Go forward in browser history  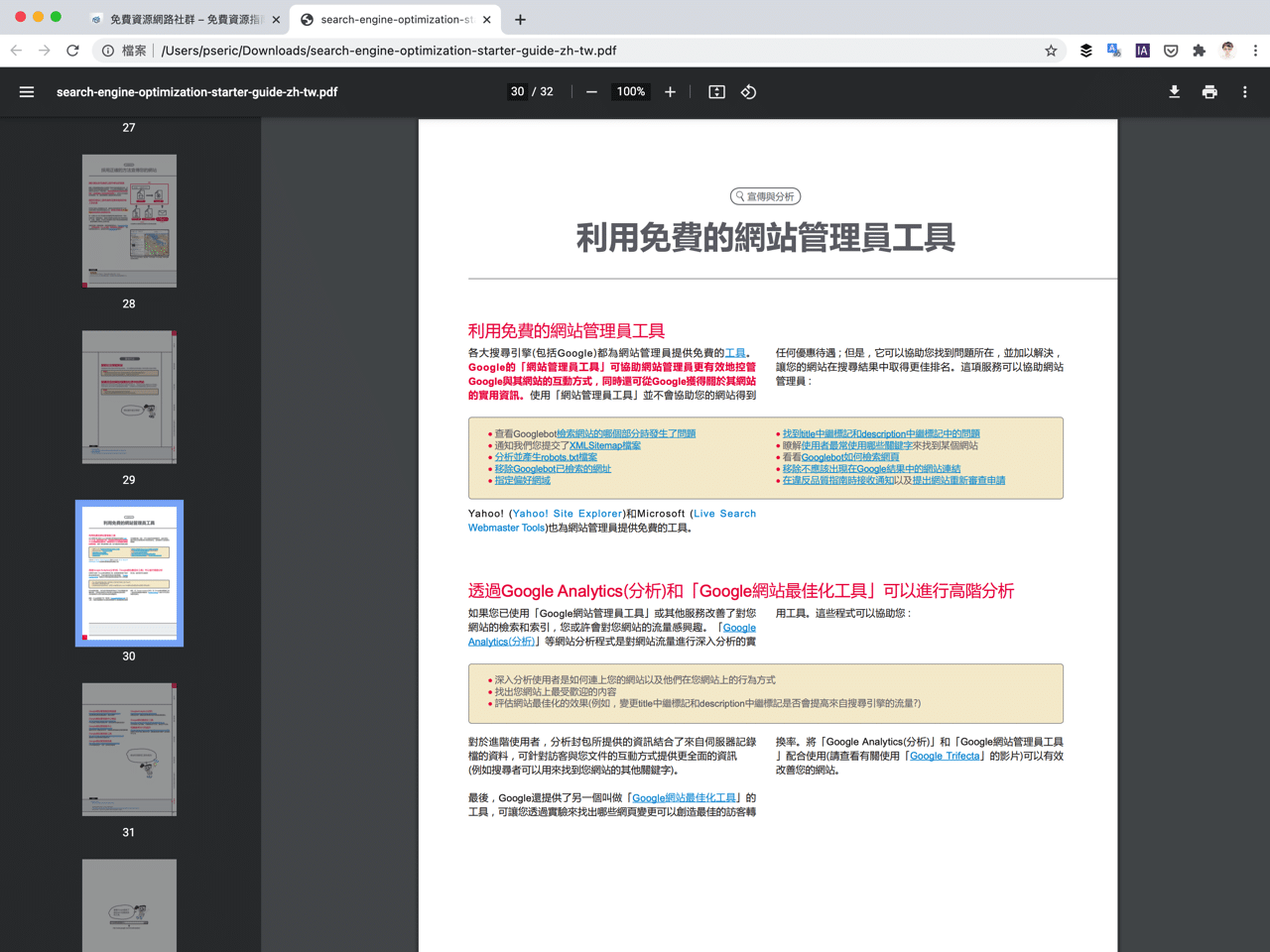pyautogui.click(x=44, y=51)
